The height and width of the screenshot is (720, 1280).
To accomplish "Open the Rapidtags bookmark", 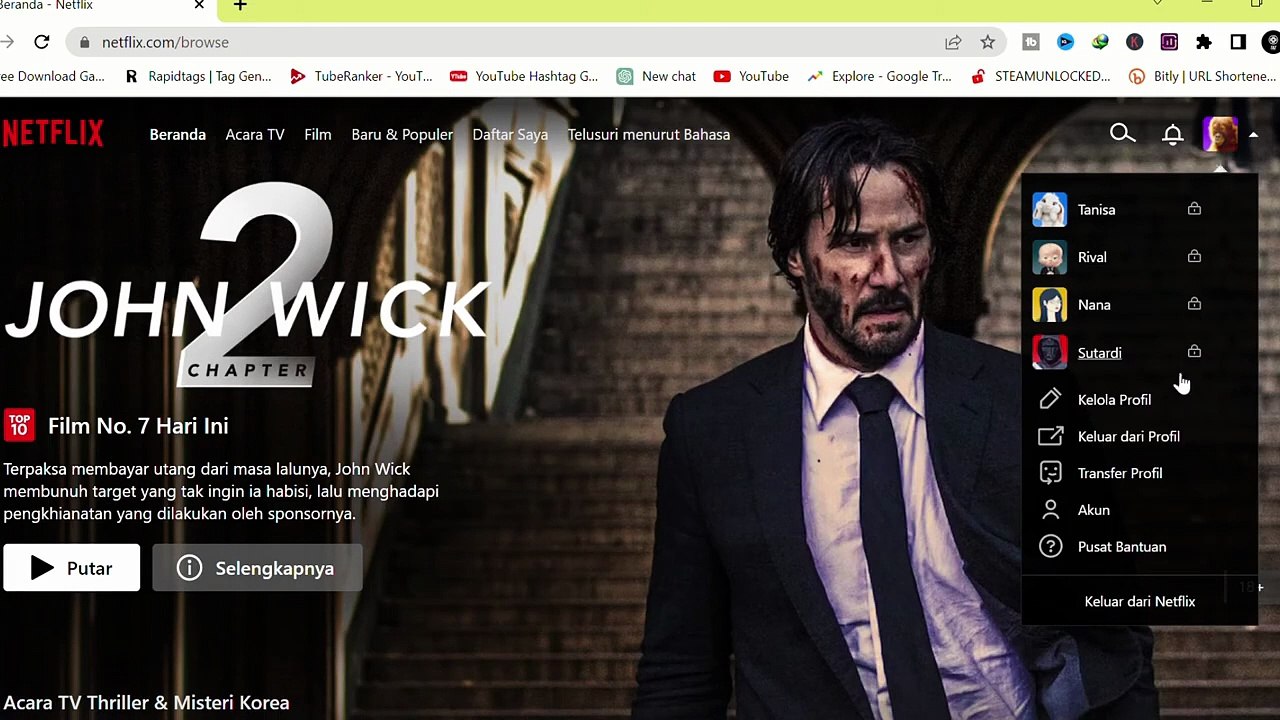I will pyautogui.click(x=198, y=76).
